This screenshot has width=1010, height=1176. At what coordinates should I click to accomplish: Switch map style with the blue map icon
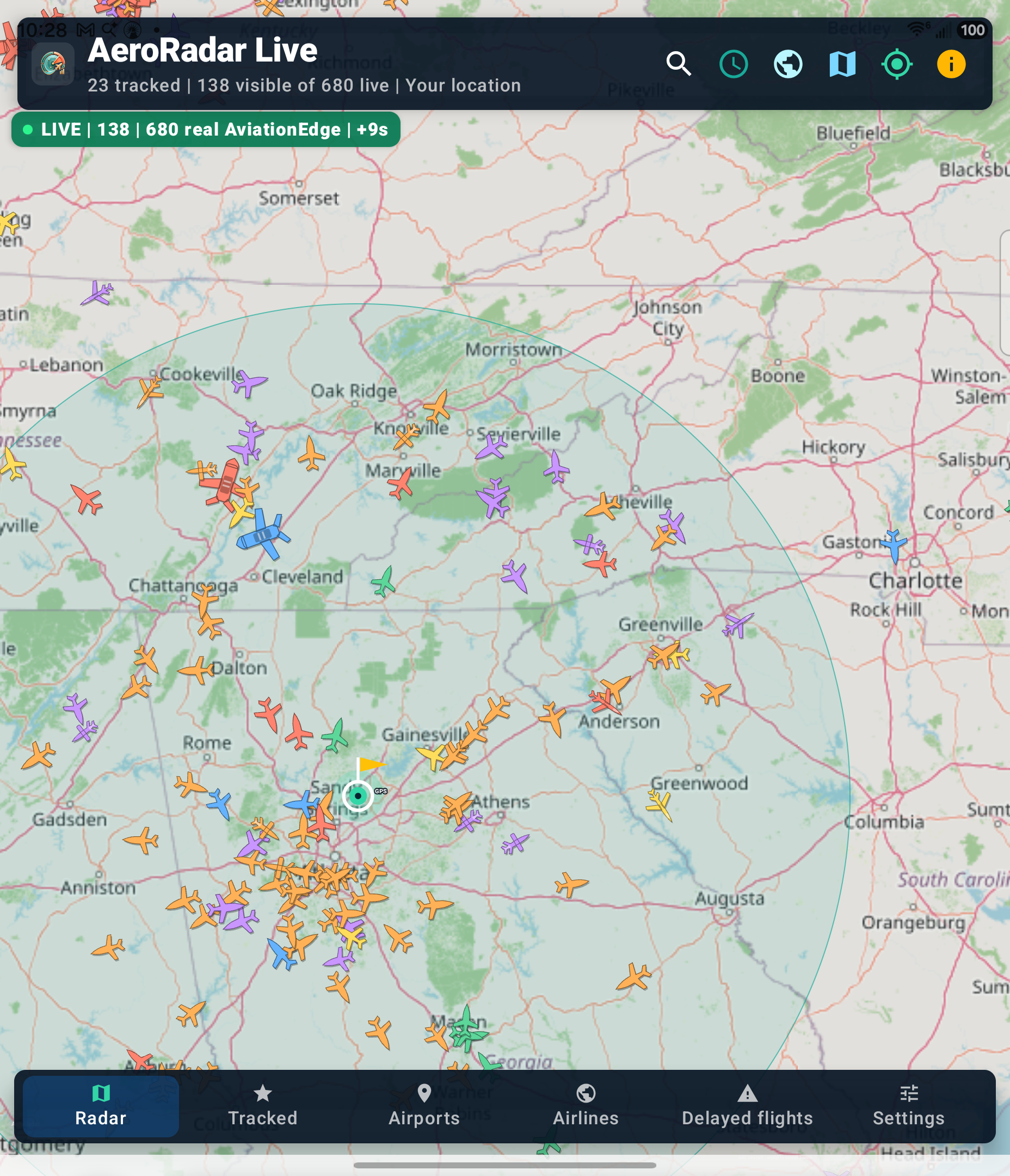point(842,64)
